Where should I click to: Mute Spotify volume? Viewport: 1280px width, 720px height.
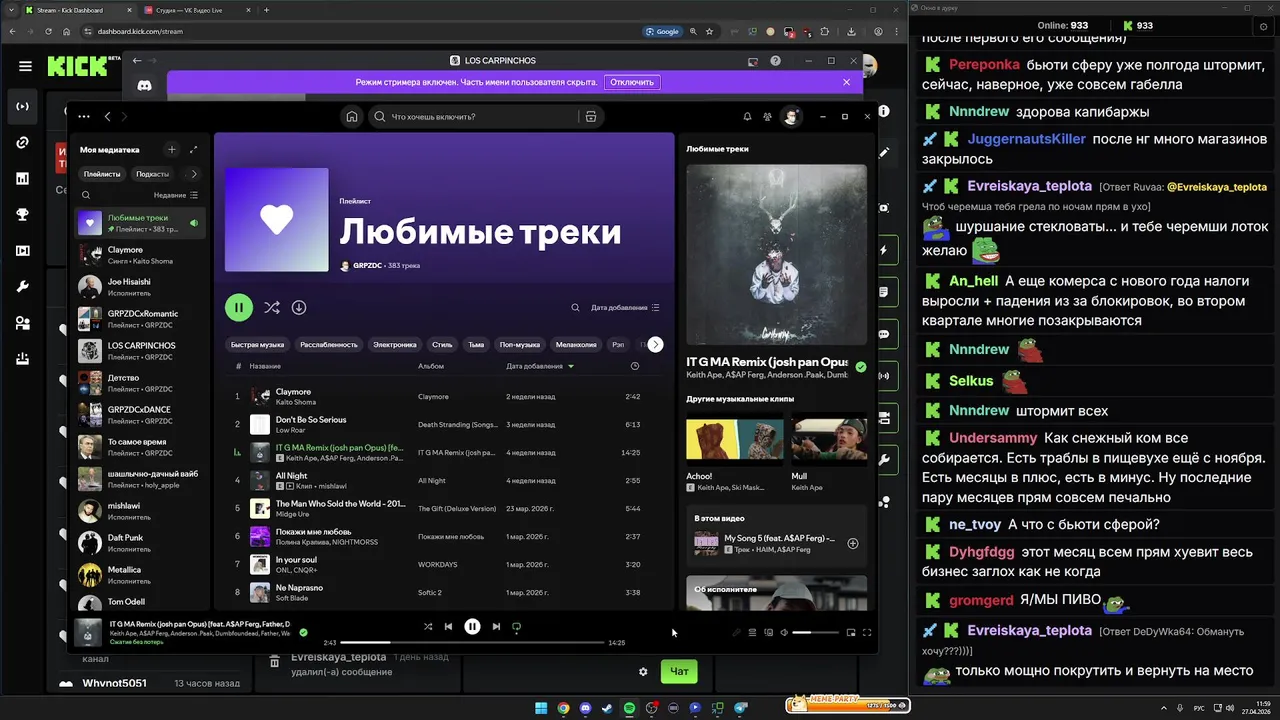point(784,632)
